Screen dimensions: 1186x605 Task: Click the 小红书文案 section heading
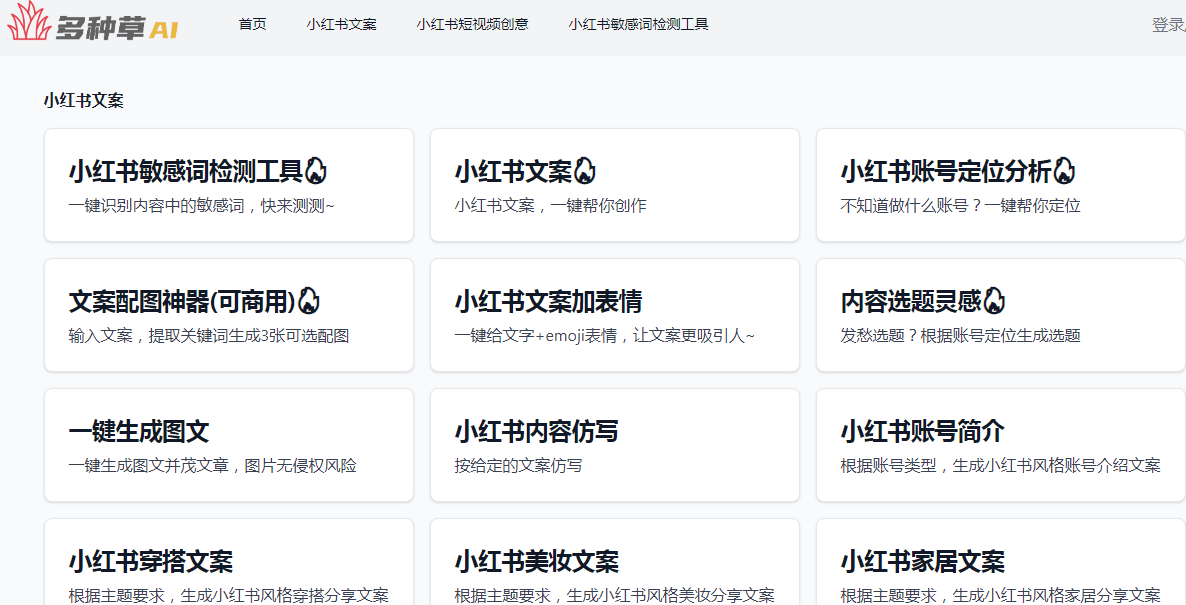click(x=83, y=101)
